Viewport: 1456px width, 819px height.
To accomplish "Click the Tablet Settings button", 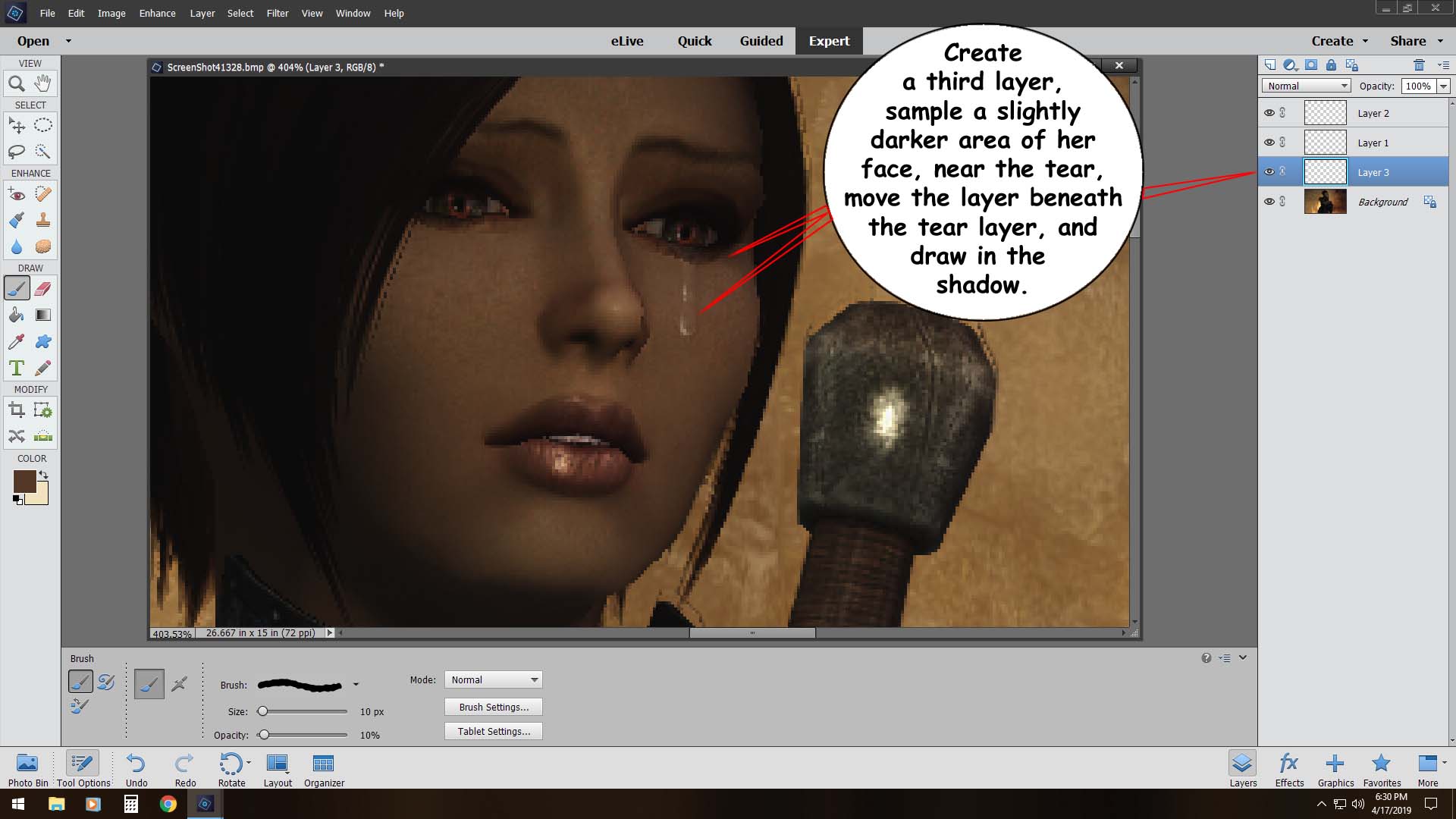I will (494, 731).
